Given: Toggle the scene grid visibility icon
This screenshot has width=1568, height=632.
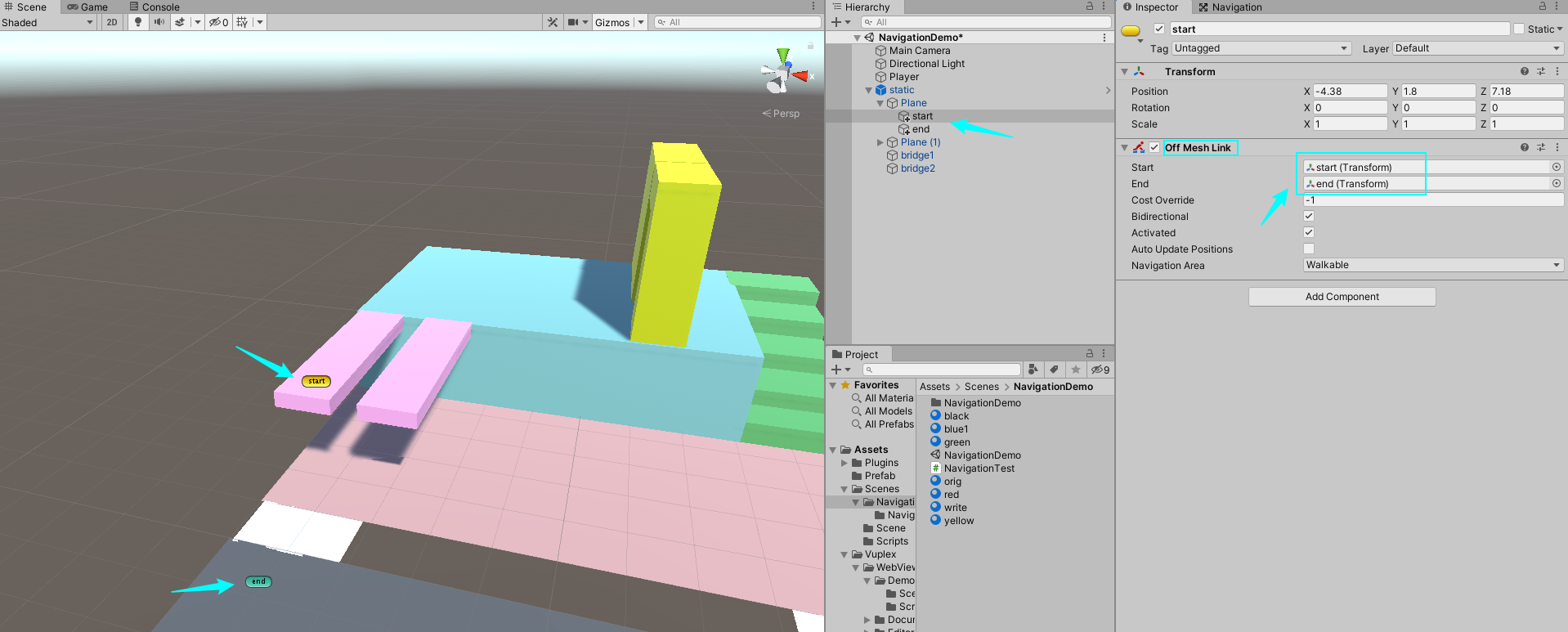Looking at the screenshot, I should [x=242, y=22].
